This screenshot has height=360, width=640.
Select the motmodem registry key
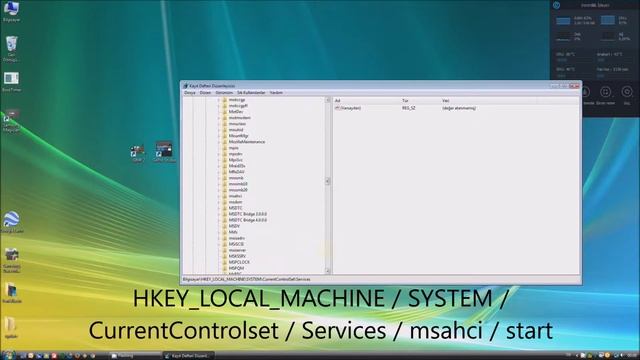click(x=240, y=118)
